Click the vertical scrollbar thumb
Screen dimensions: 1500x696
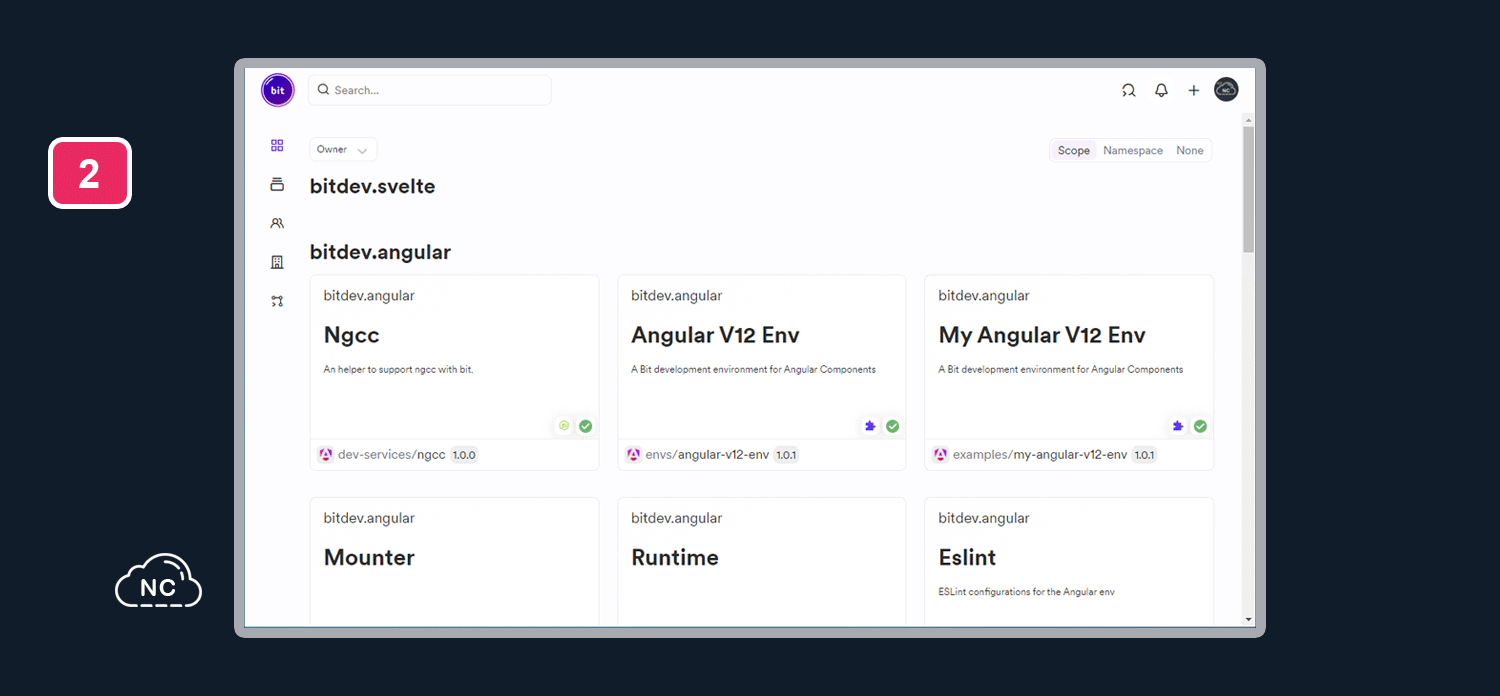point(1248,189)
